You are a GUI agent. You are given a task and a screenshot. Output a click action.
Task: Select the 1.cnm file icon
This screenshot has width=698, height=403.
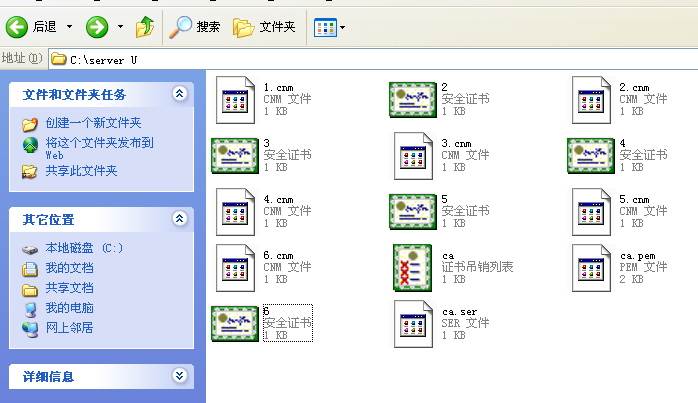235,100
